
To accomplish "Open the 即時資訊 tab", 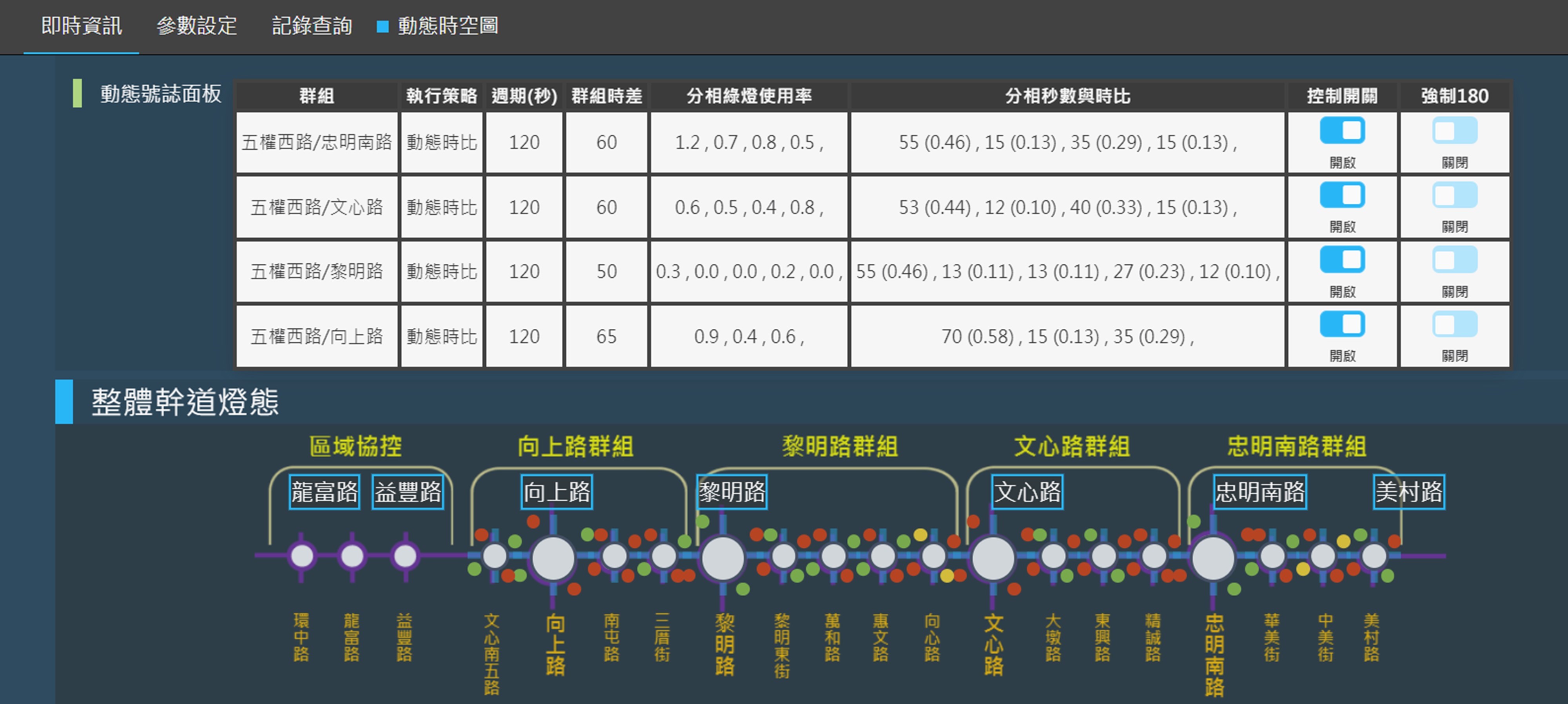I will click(82, 26).
